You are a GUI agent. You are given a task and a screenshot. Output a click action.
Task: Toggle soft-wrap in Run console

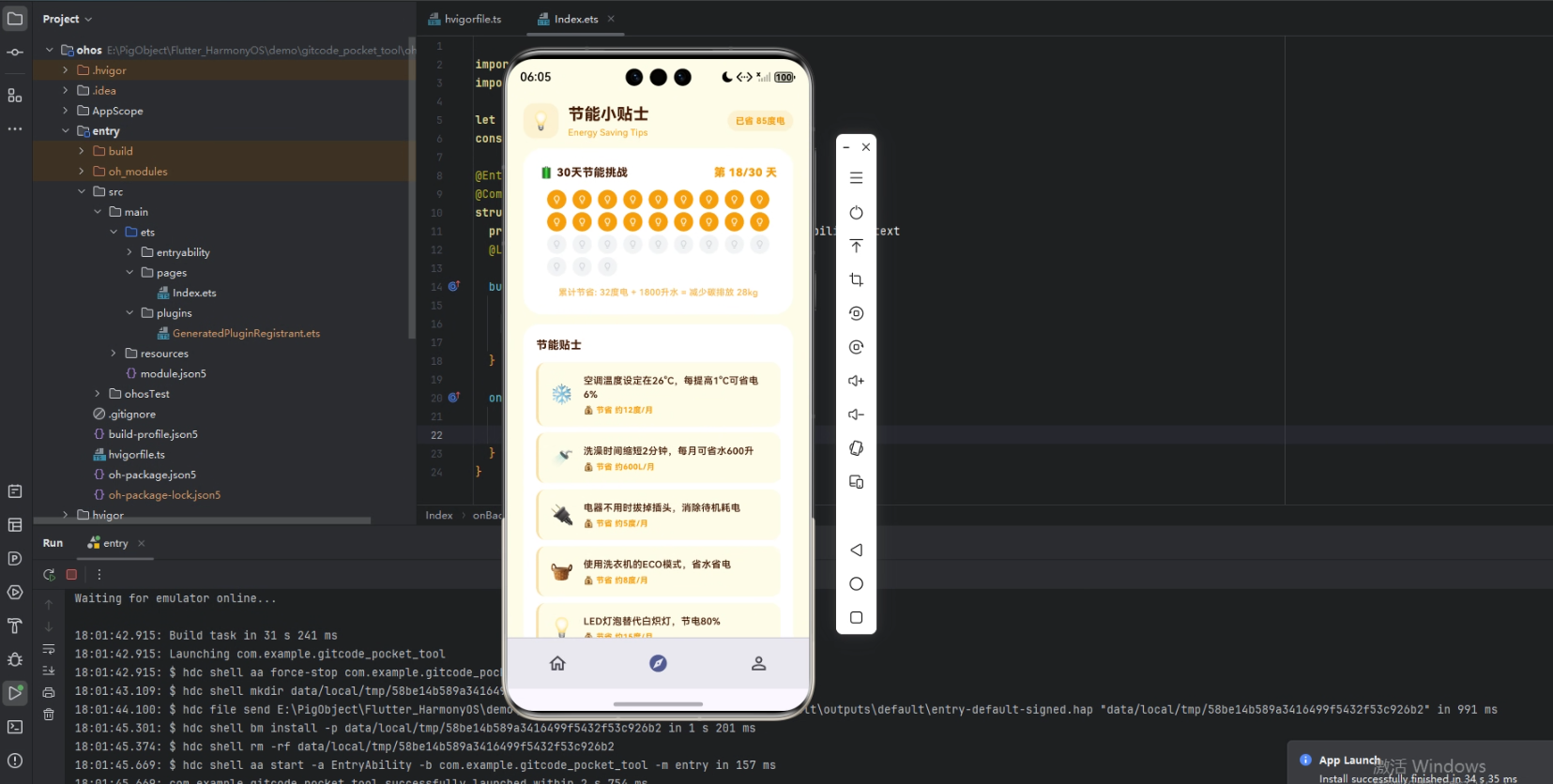click(49, 649)
